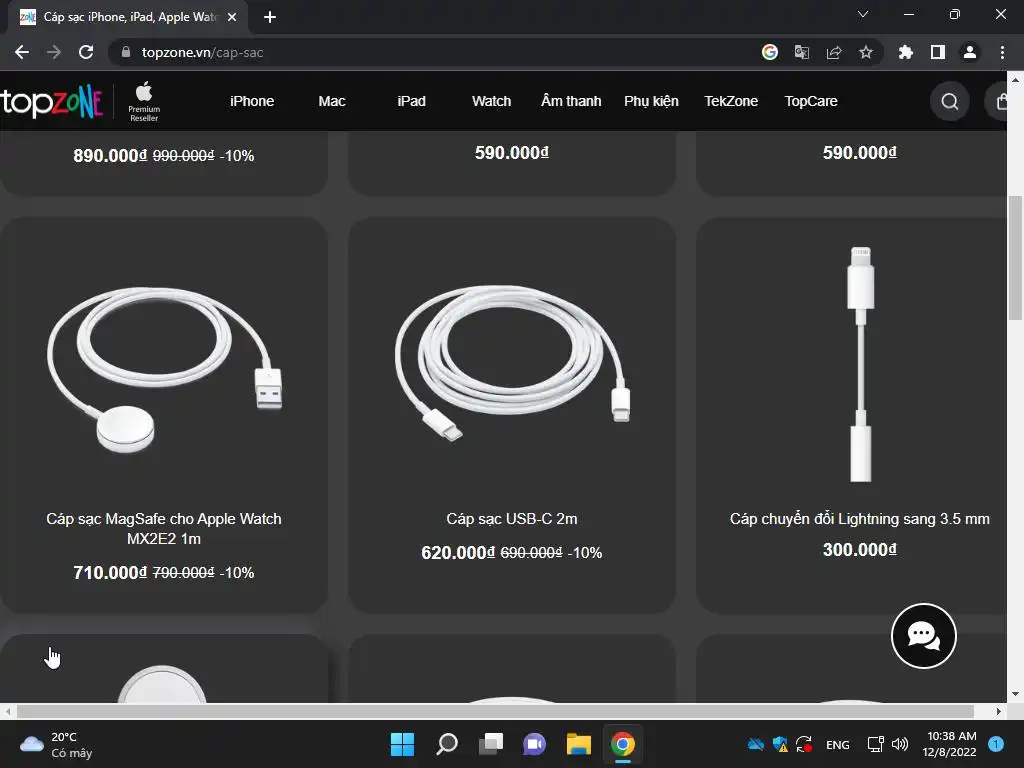
Task: Open the Windows Start button
Action: tap(402, 744)
